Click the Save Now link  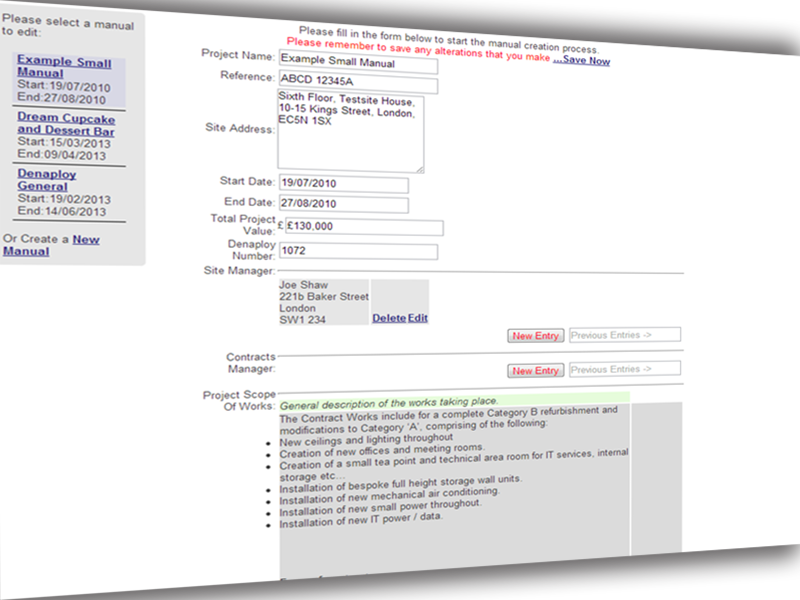pos(581,60)
